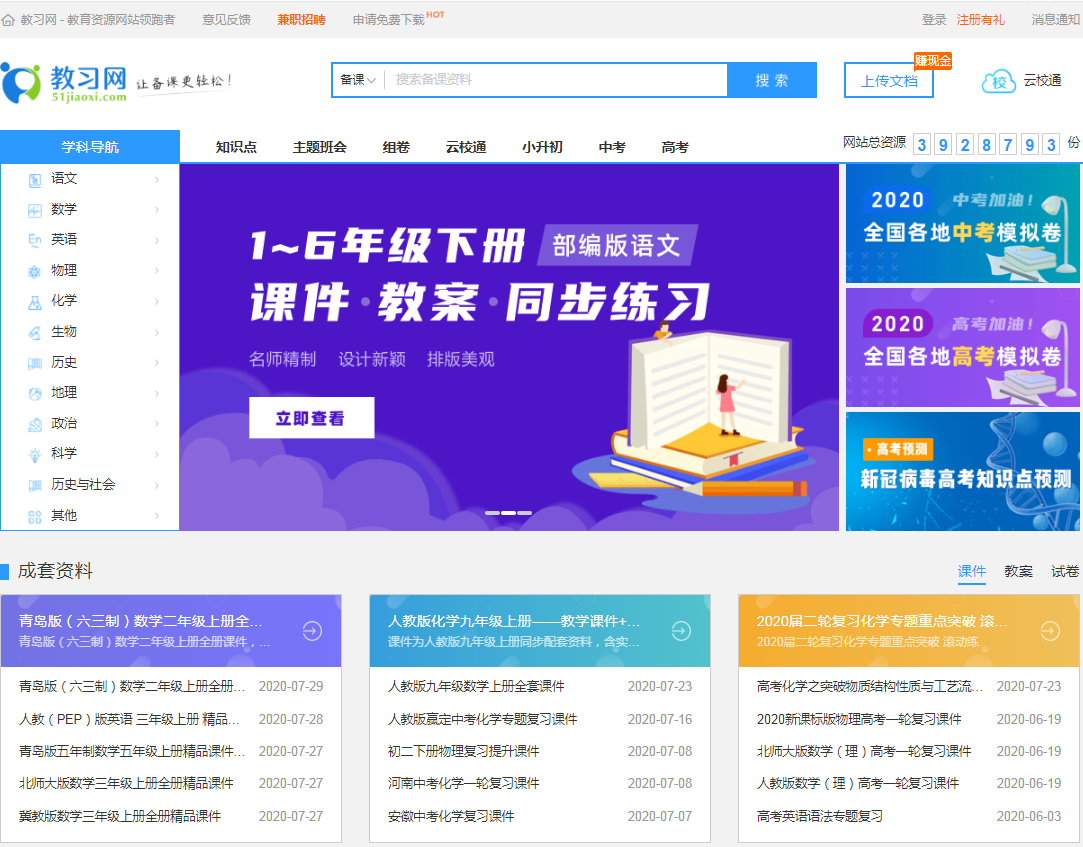Expand the 语文 row chevron

click(157, 180)
